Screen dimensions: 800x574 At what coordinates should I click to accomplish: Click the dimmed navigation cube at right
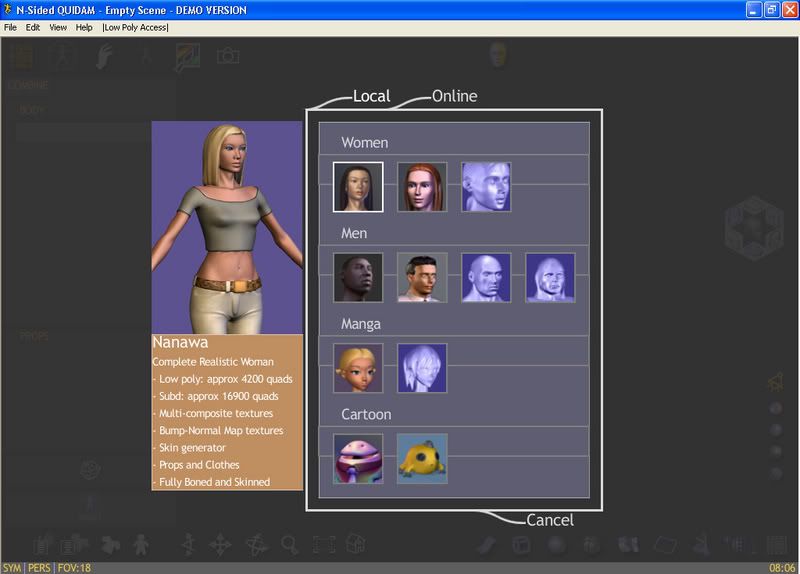(754, 228)
